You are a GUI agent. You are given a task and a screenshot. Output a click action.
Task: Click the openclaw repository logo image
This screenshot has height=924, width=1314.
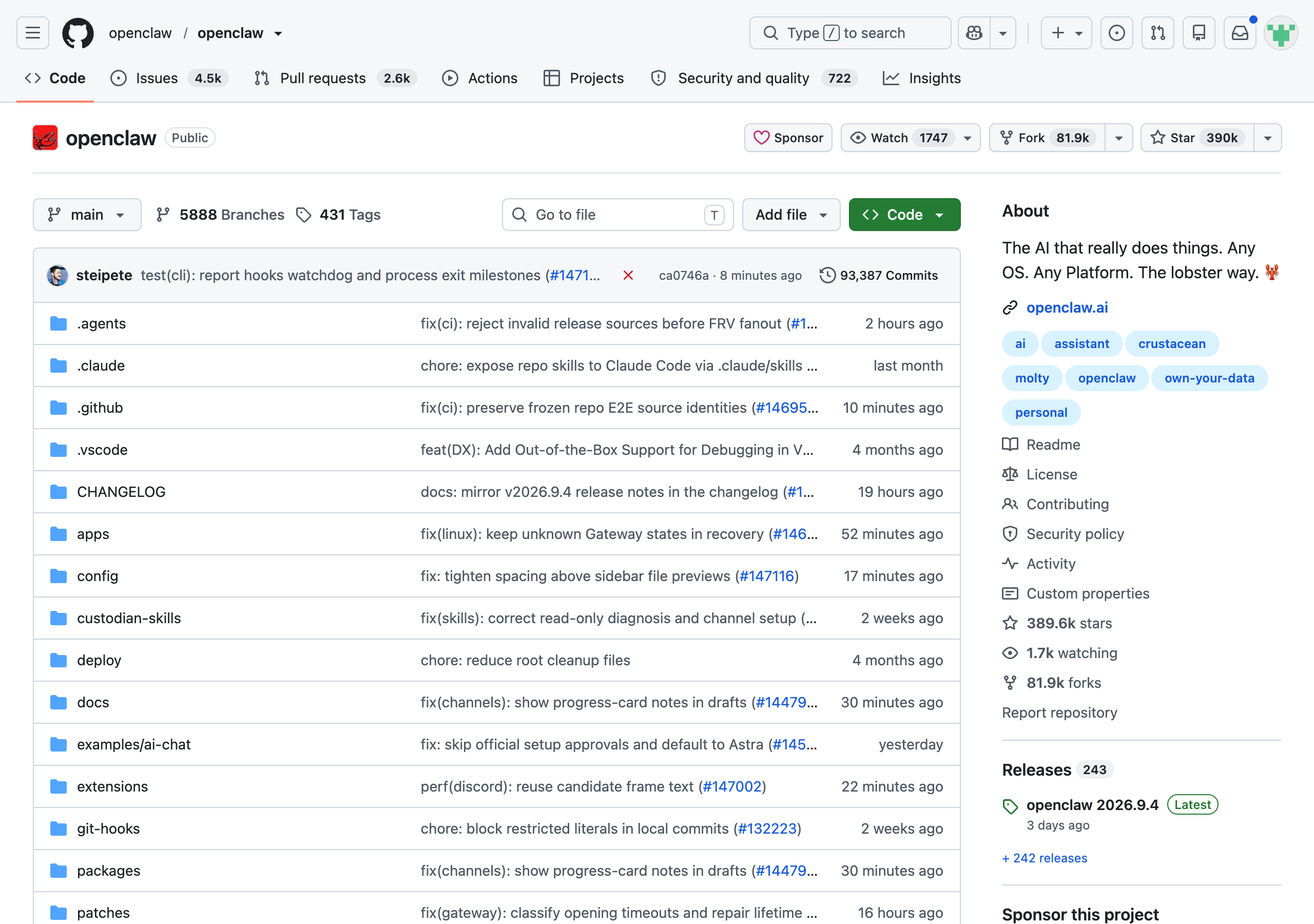45,138
